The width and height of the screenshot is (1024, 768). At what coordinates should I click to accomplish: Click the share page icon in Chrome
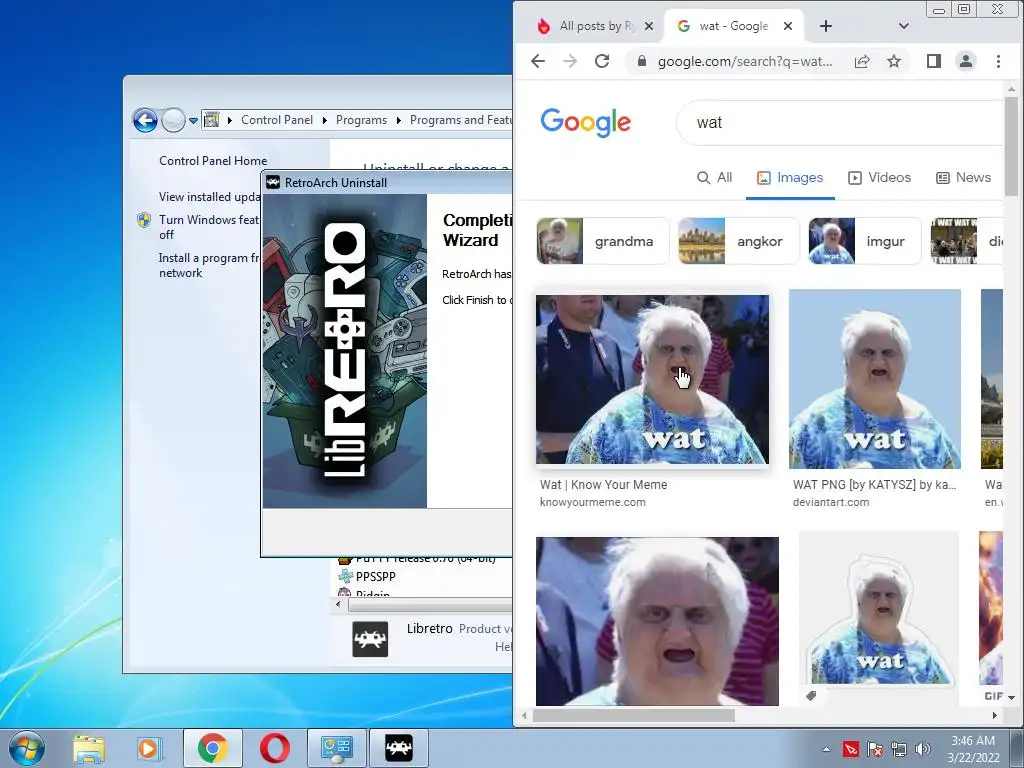(x=862, y=61)
